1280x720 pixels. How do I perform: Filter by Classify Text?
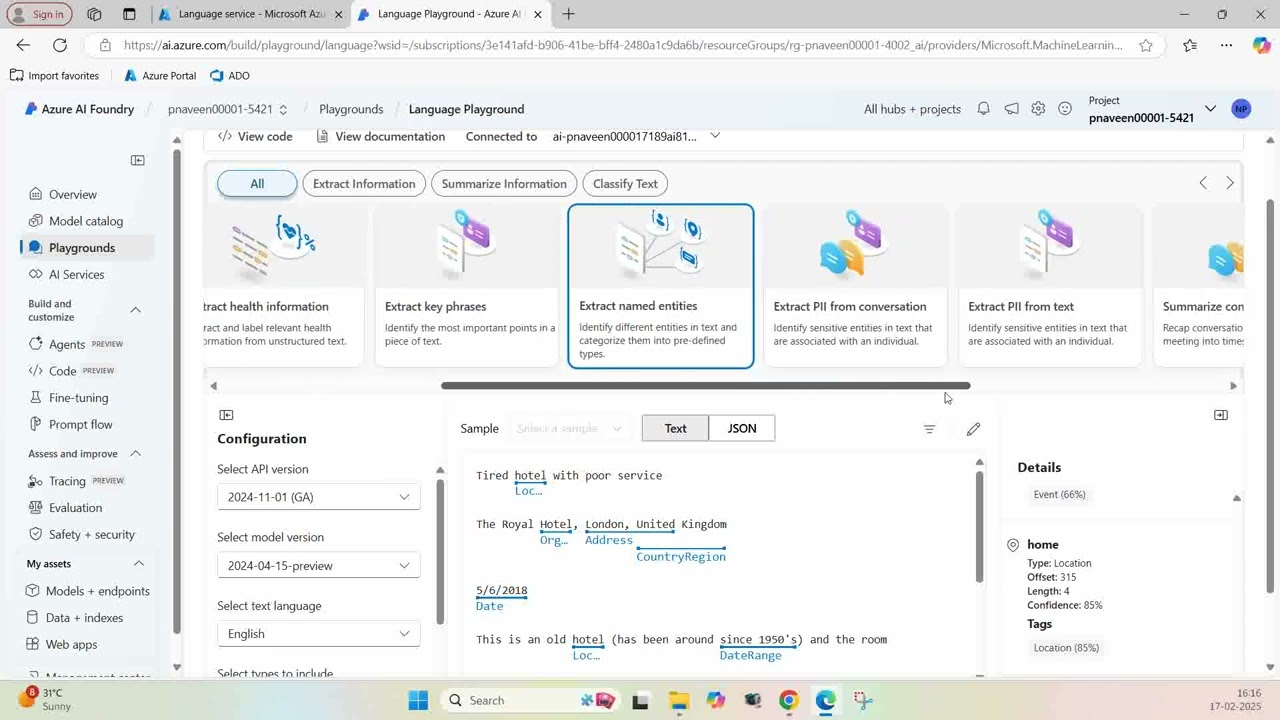(625, 184)
